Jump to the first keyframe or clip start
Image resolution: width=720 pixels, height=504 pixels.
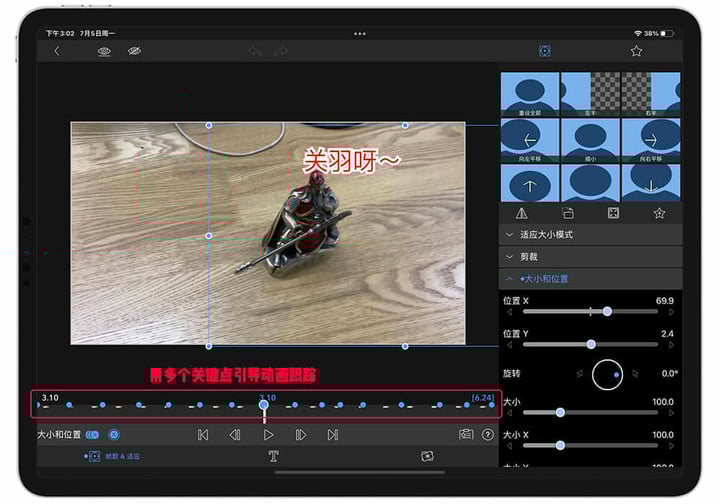coord(202,435)
